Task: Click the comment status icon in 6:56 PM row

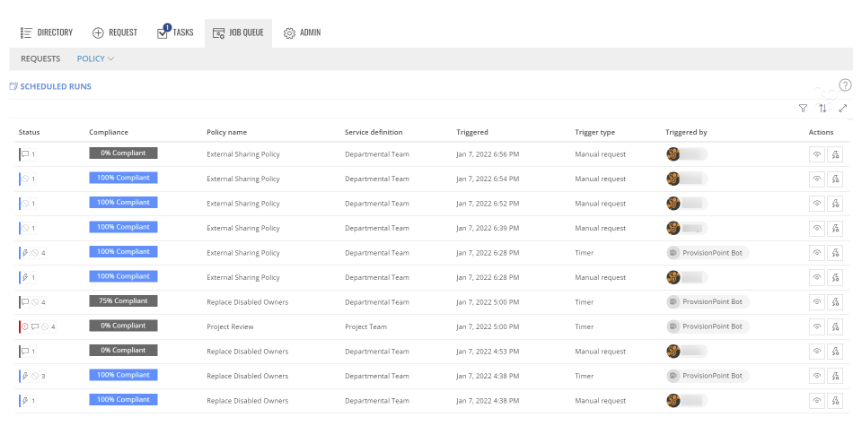Action: point(25,154)
